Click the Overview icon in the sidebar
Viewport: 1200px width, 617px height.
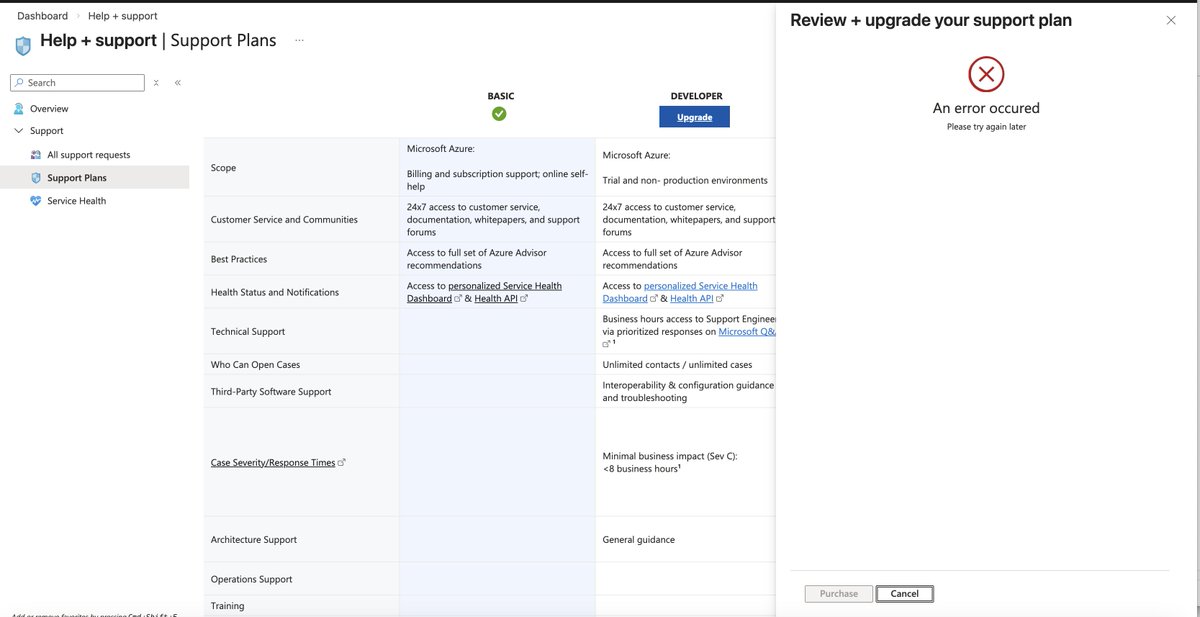click(x=19, y=108)
